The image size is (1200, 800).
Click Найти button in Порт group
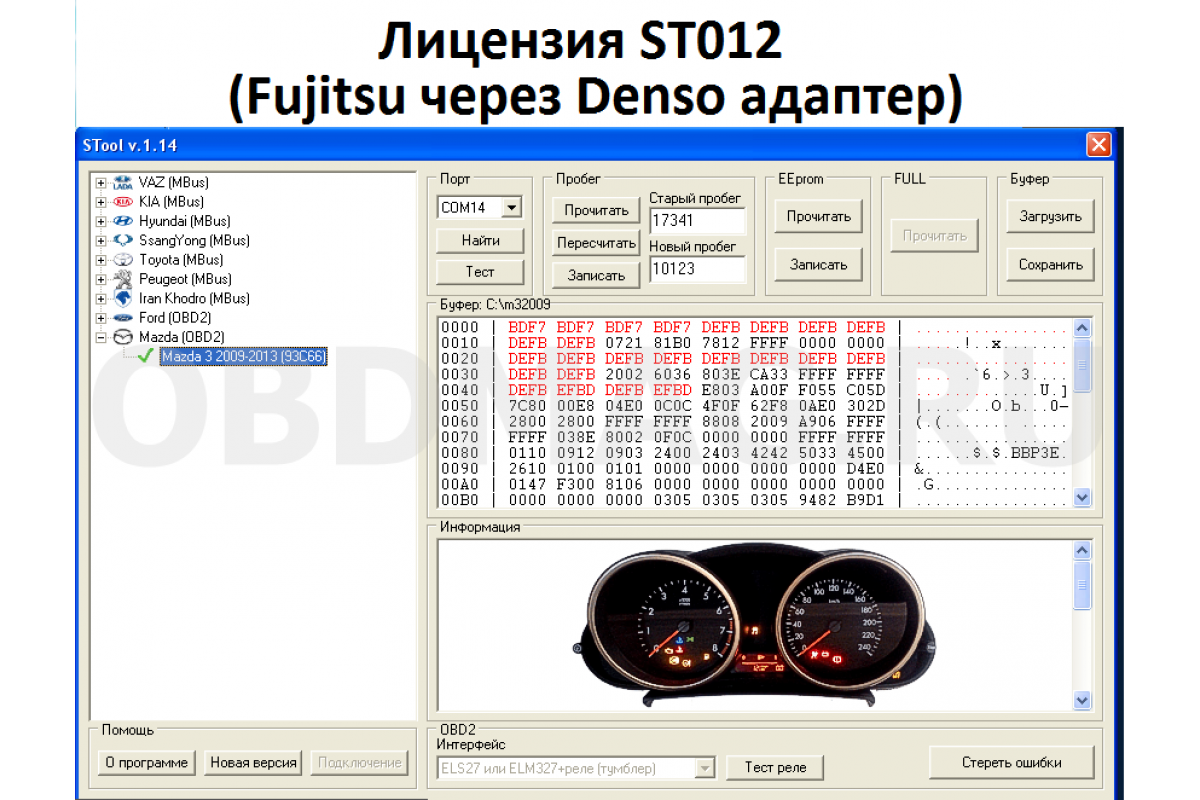[480, 240]
